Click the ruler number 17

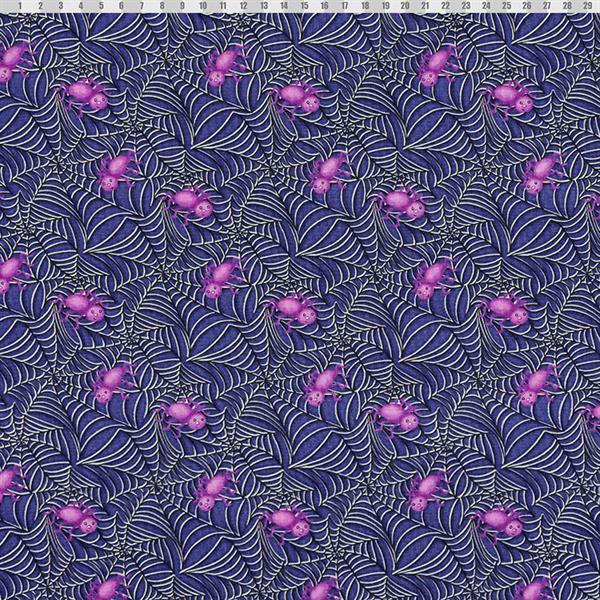pos(345,6)
